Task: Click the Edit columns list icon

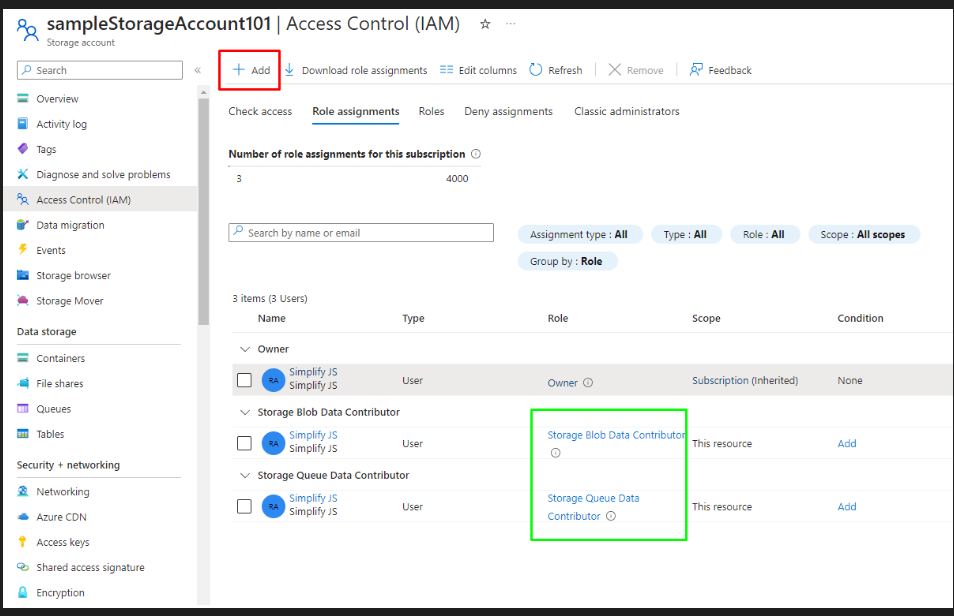Action: pyautogui.click(x=446, y=69)
